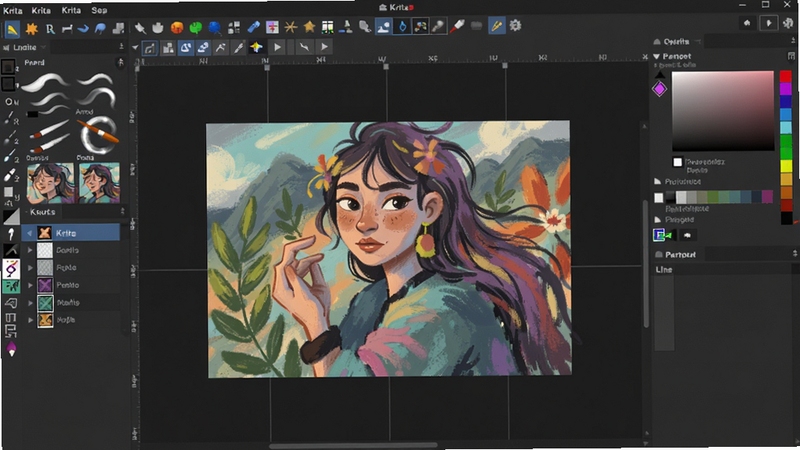Click the Oselits panel header
The height and width of the screenshot is (450, 800).
[676, 41]
